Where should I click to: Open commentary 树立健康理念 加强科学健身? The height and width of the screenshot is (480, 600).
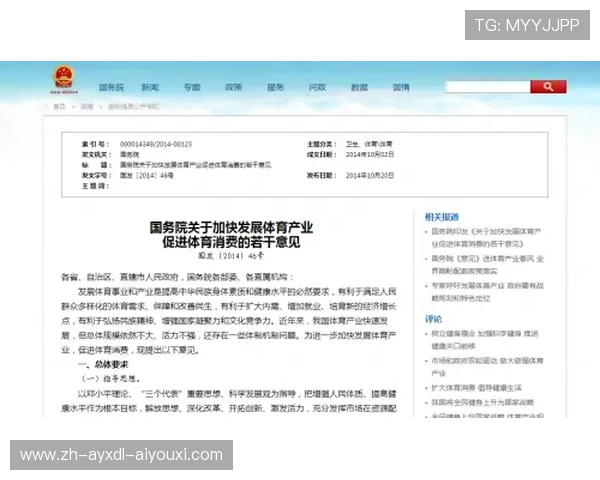[x=485, y=340]
